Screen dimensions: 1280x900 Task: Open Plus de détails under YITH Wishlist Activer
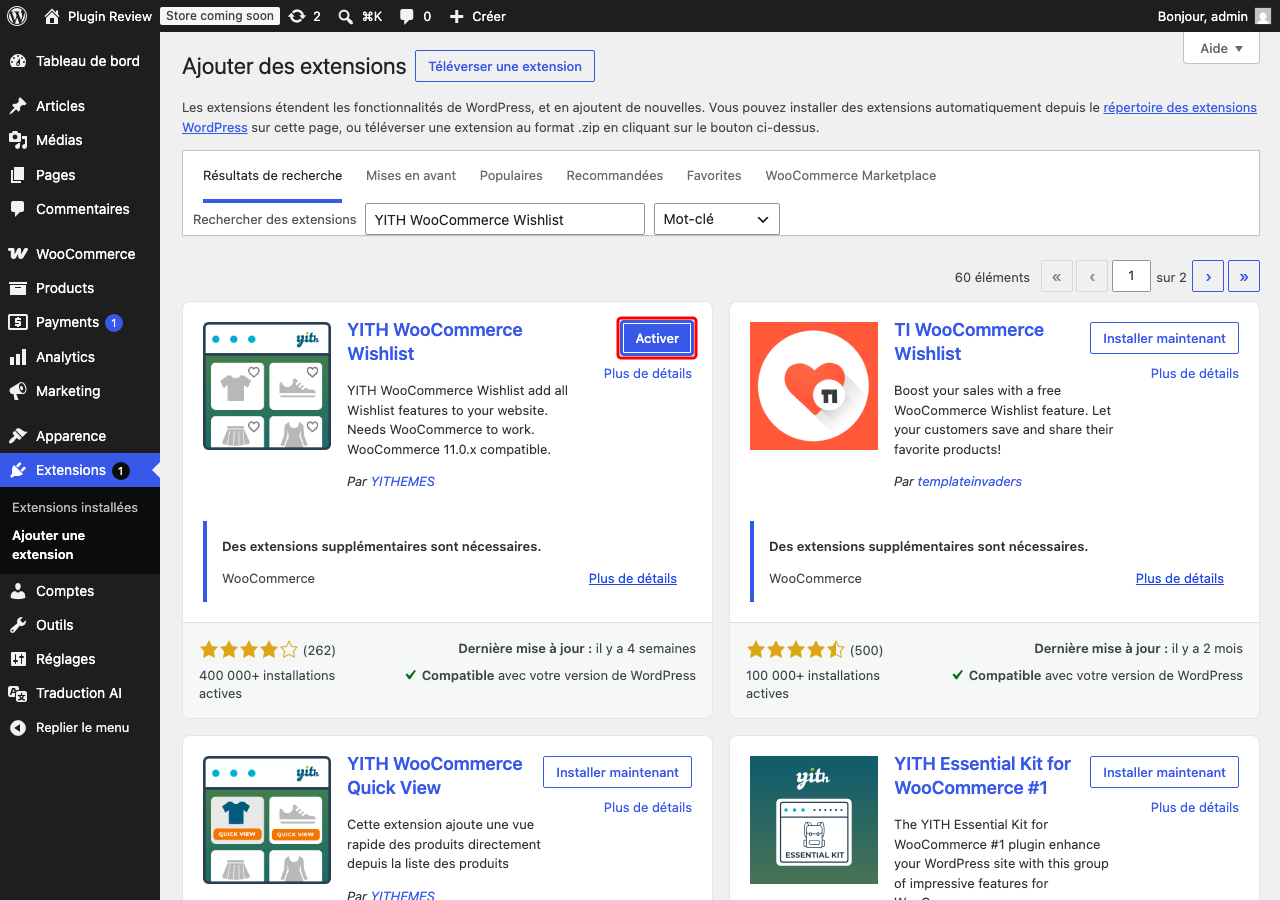tap(648, 374)
